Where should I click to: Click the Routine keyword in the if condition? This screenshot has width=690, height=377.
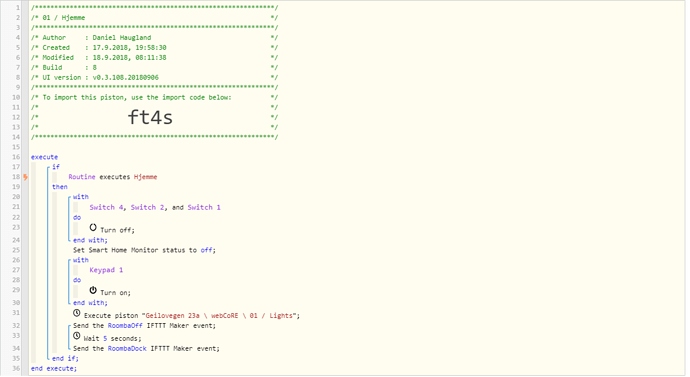pos(82,177)
